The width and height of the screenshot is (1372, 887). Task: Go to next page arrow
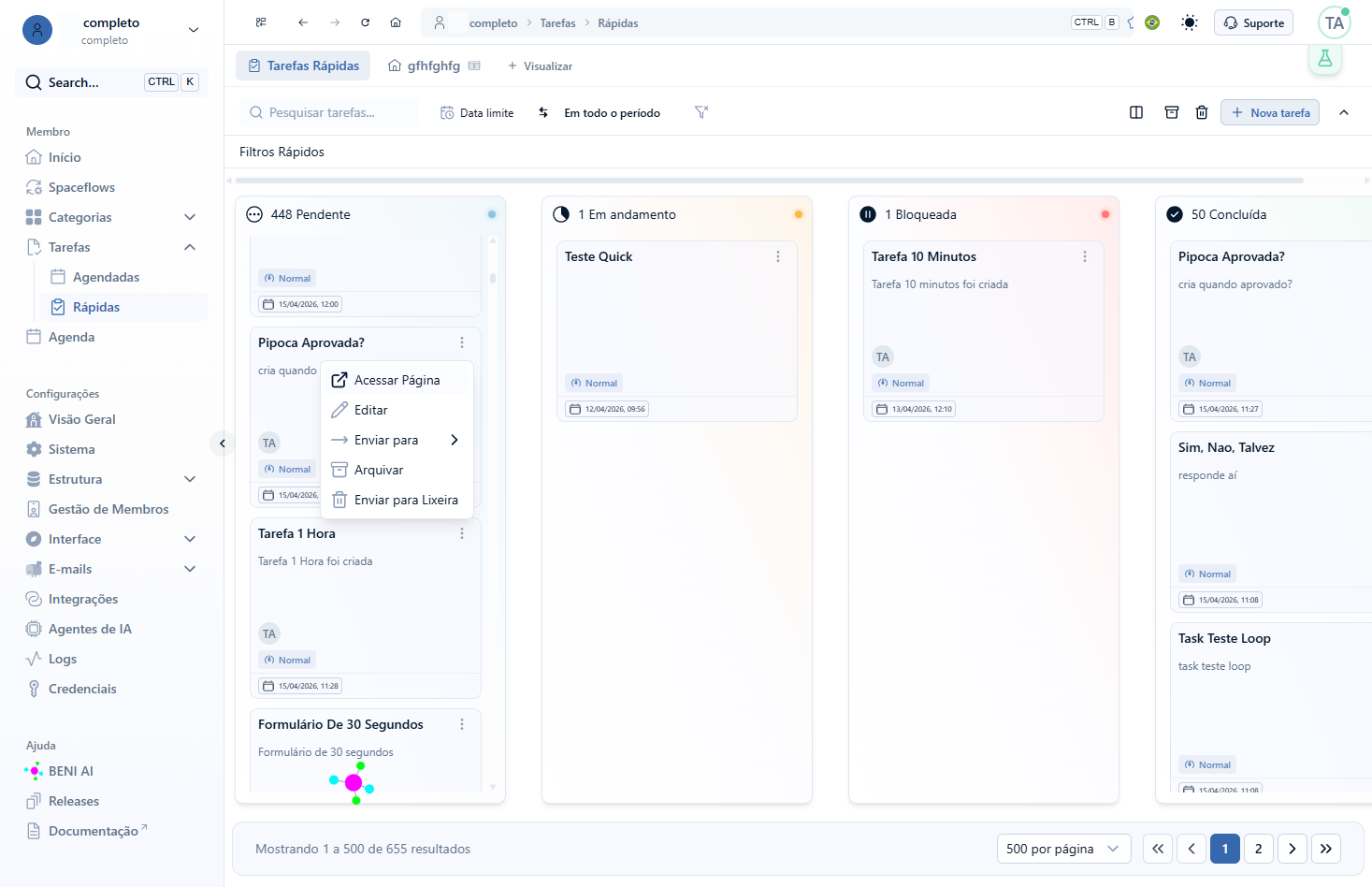[x=1293, y=849]
